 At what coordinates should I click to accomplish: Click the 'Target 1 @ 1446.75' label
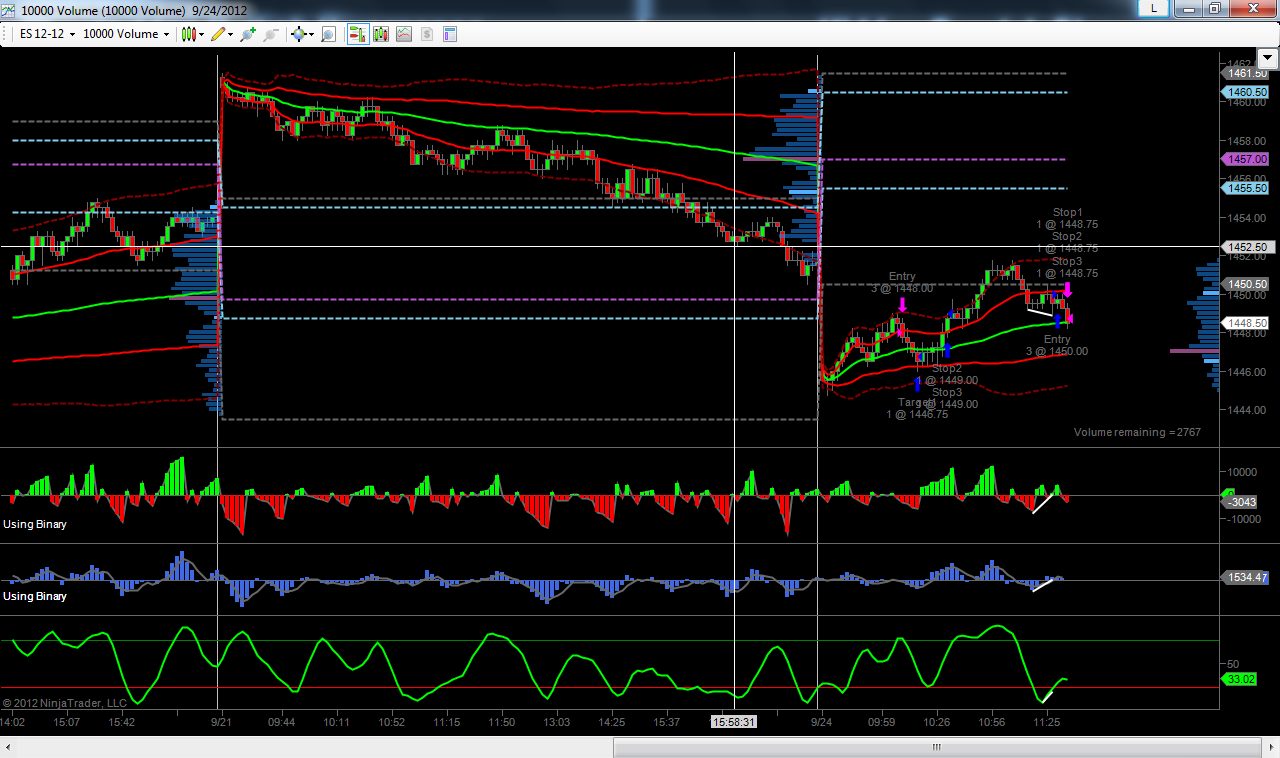[x=917, y=408]
